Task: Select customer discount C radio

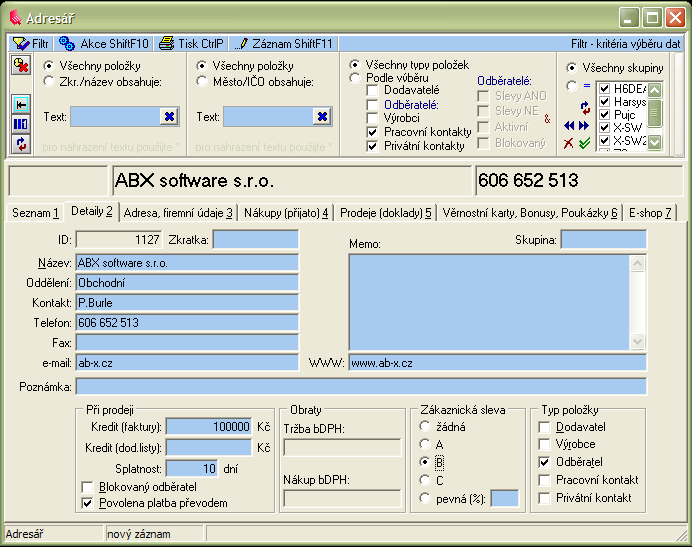Action: (x=425, y=480)
